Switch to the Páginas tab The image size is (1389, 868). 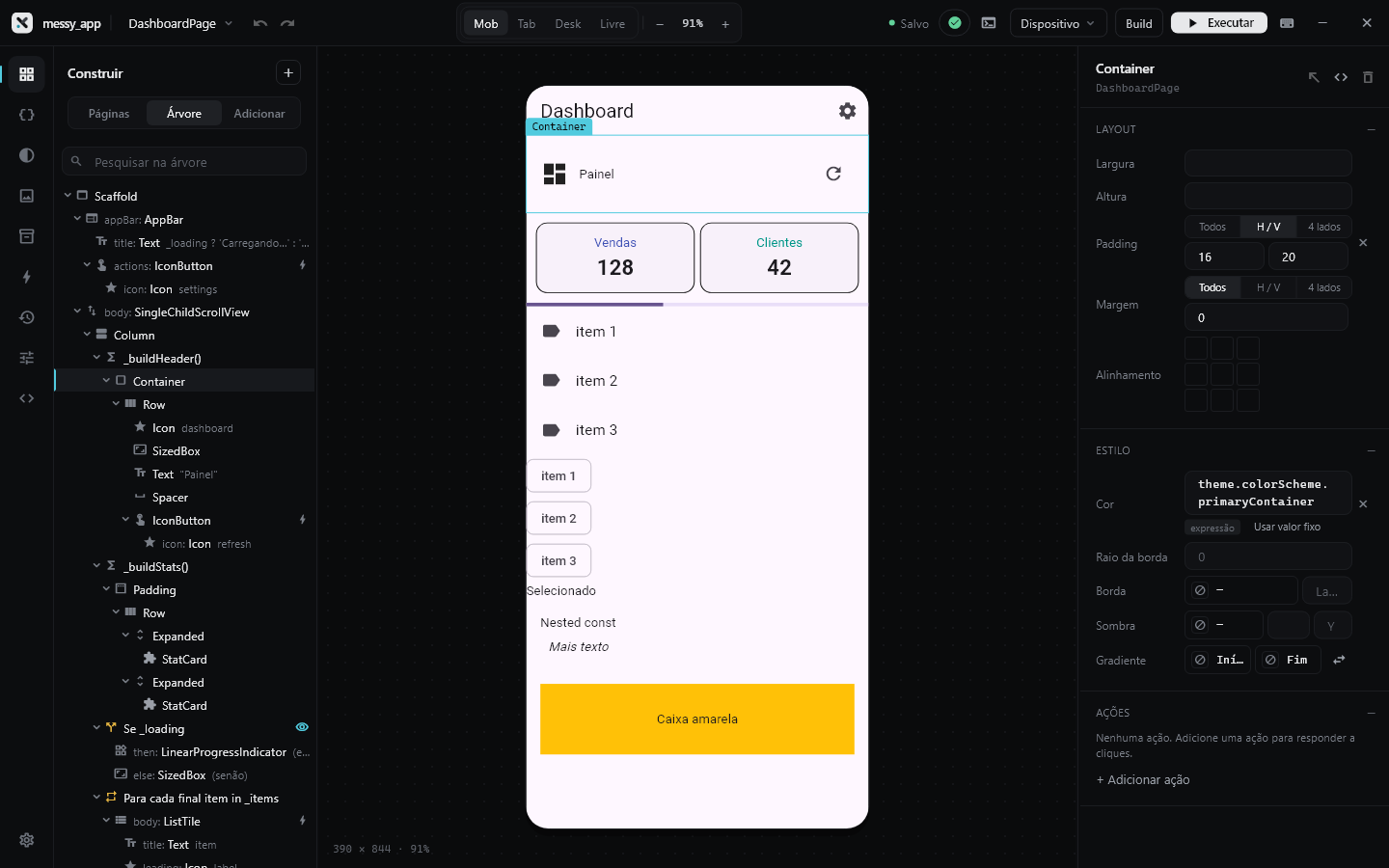click(x=109, y=114)
